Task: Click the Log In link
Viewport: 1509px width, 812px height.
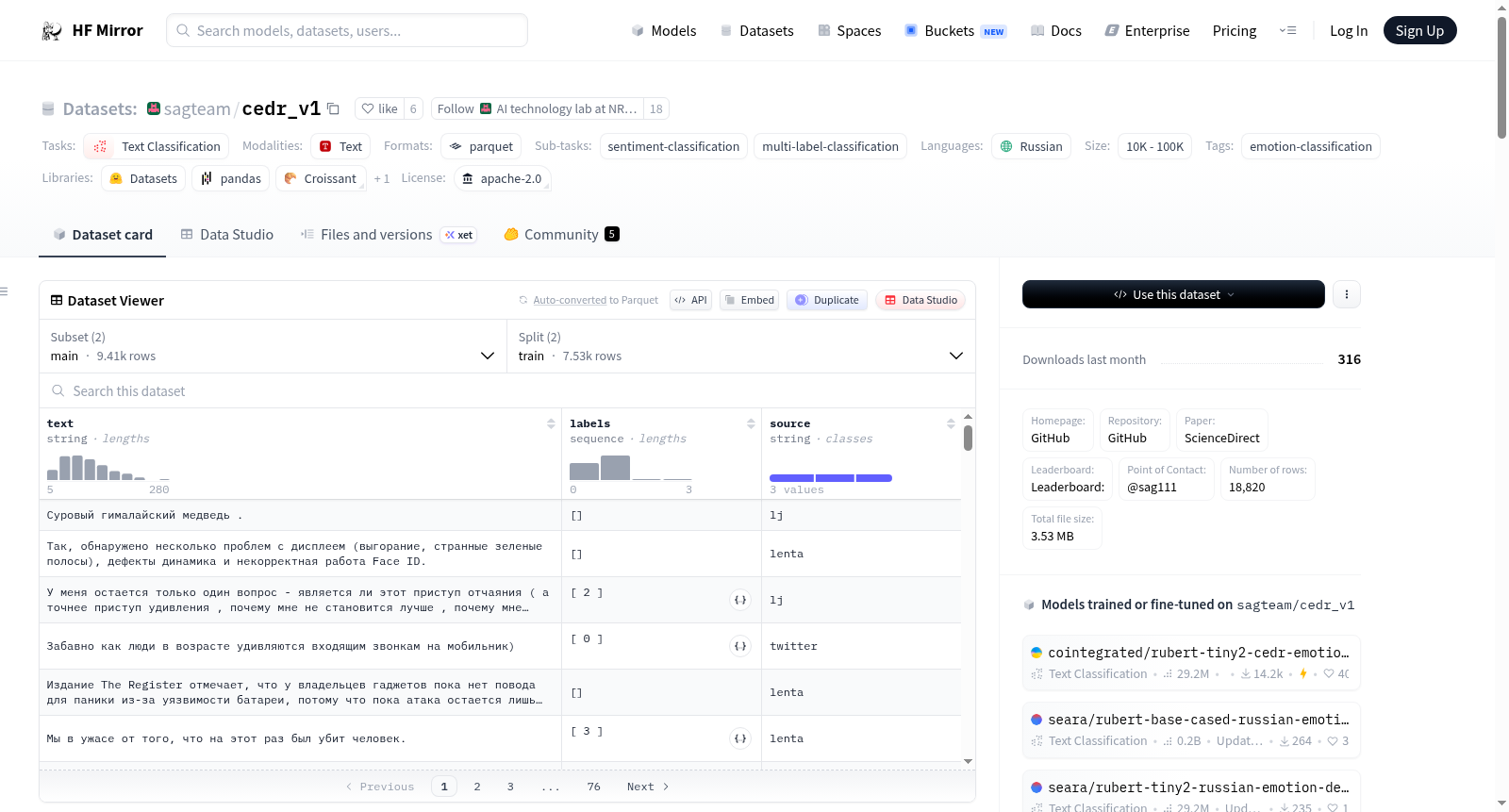Action: [1349, 31]
